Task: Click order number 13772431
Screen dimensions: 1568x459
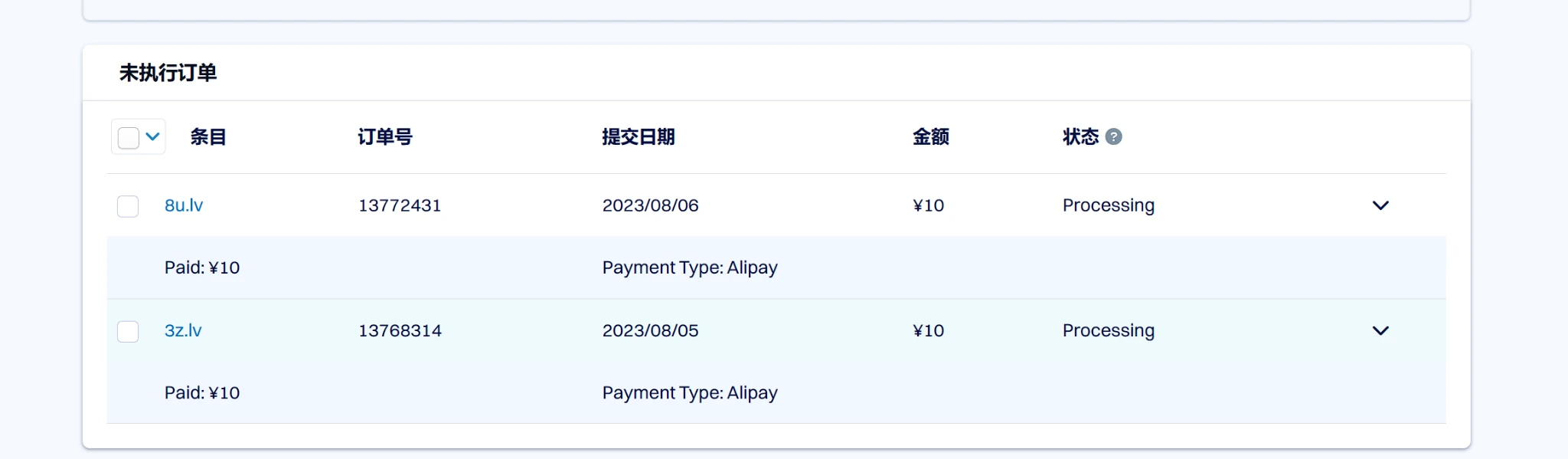Action: click(400, 205)
